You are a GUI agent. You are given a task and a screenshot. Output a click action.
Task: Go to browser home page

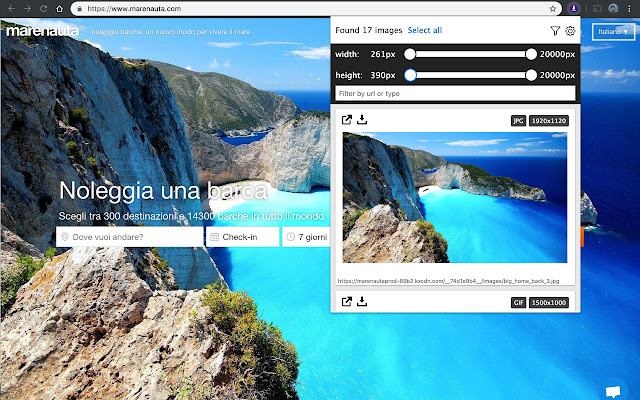61,8
